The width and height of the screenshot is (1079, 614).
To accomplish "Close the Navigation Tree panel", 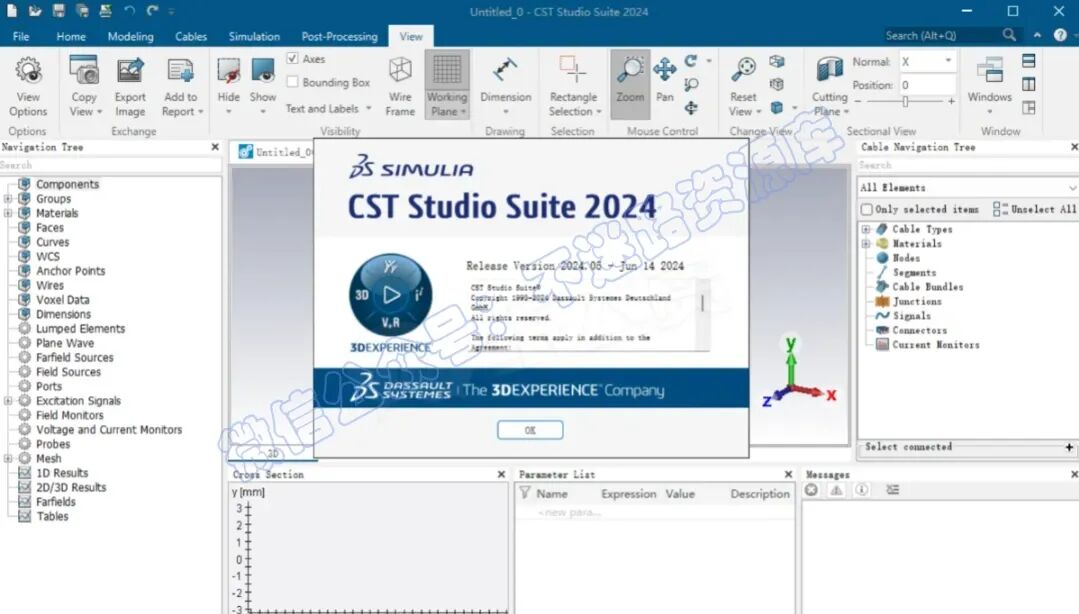I will pyautogui.click(x=215, y=147).
